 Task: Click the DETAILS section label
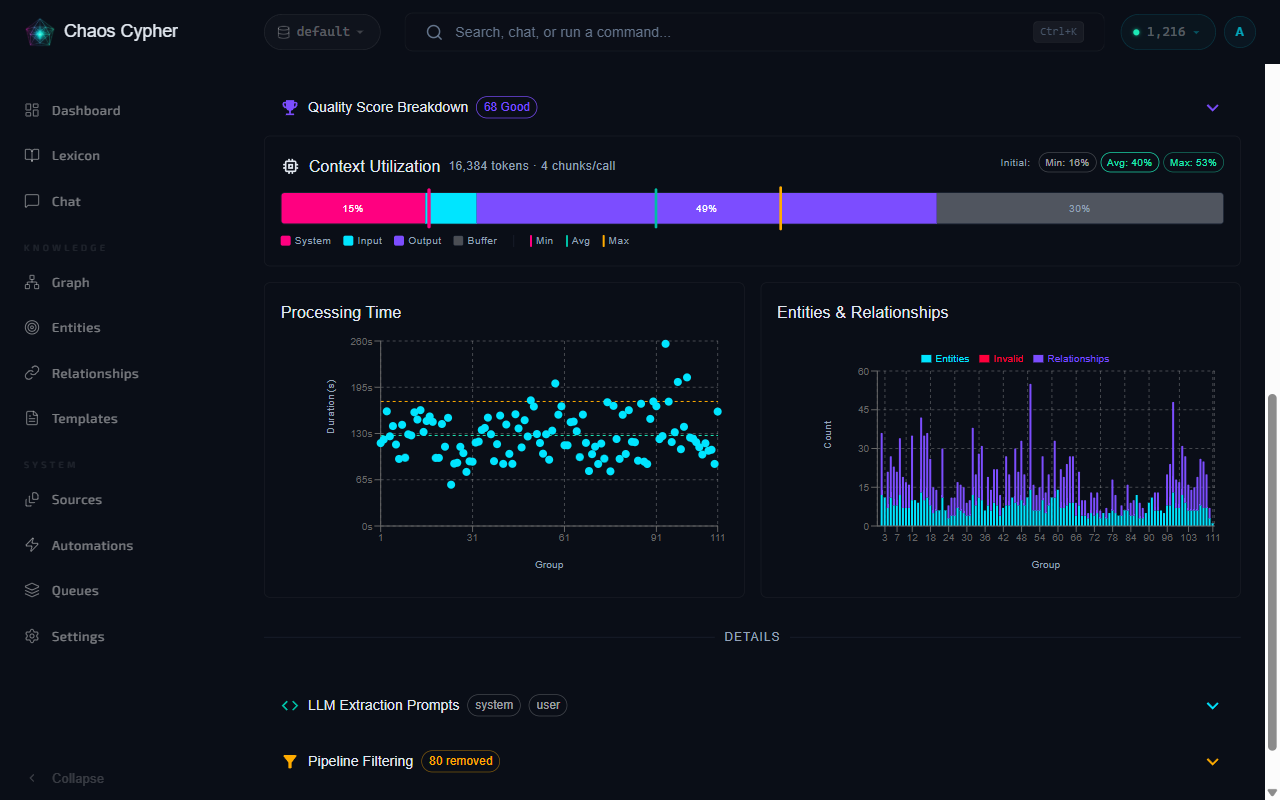[x=752, y=637]
